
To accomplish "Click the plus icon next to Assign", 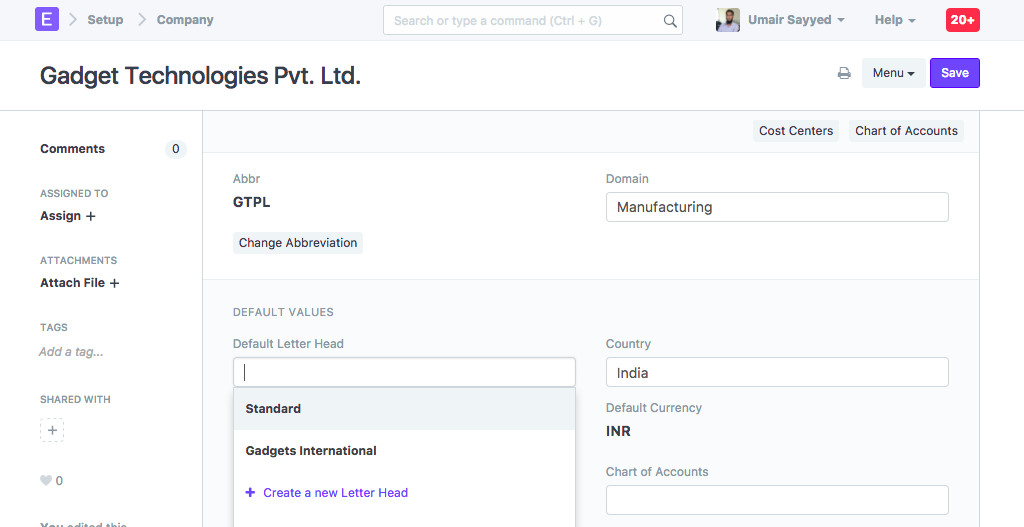I will (91, 216).
